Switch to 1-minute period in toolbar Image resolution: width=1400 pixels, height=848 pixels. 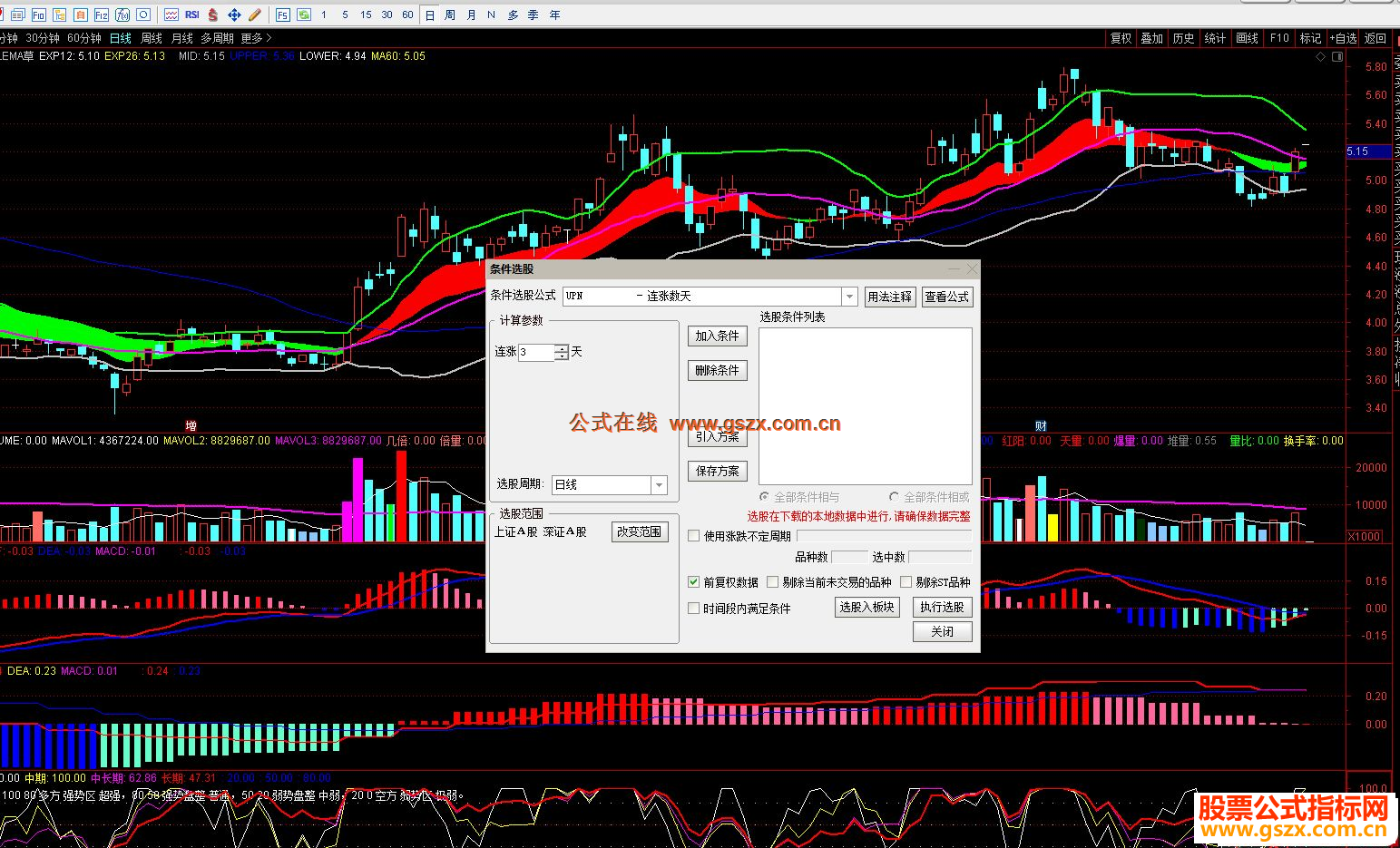324,15
